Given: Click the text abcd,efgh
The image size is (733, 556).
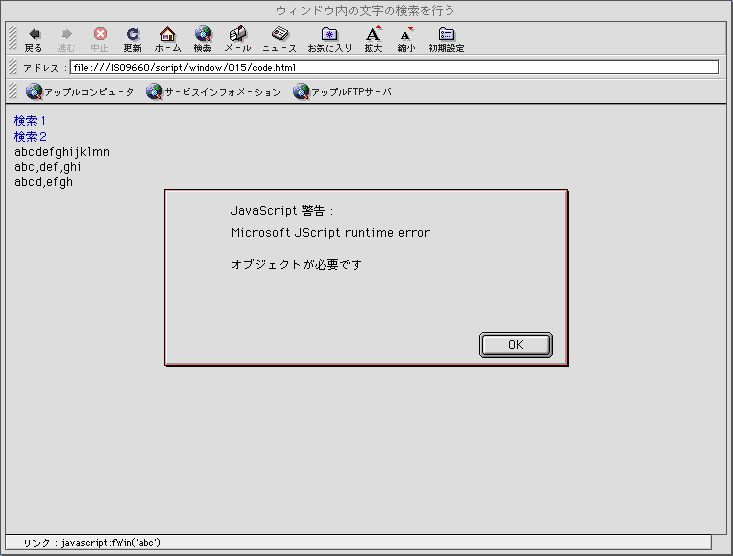Looking at the screenshot, I should point(43,182).
